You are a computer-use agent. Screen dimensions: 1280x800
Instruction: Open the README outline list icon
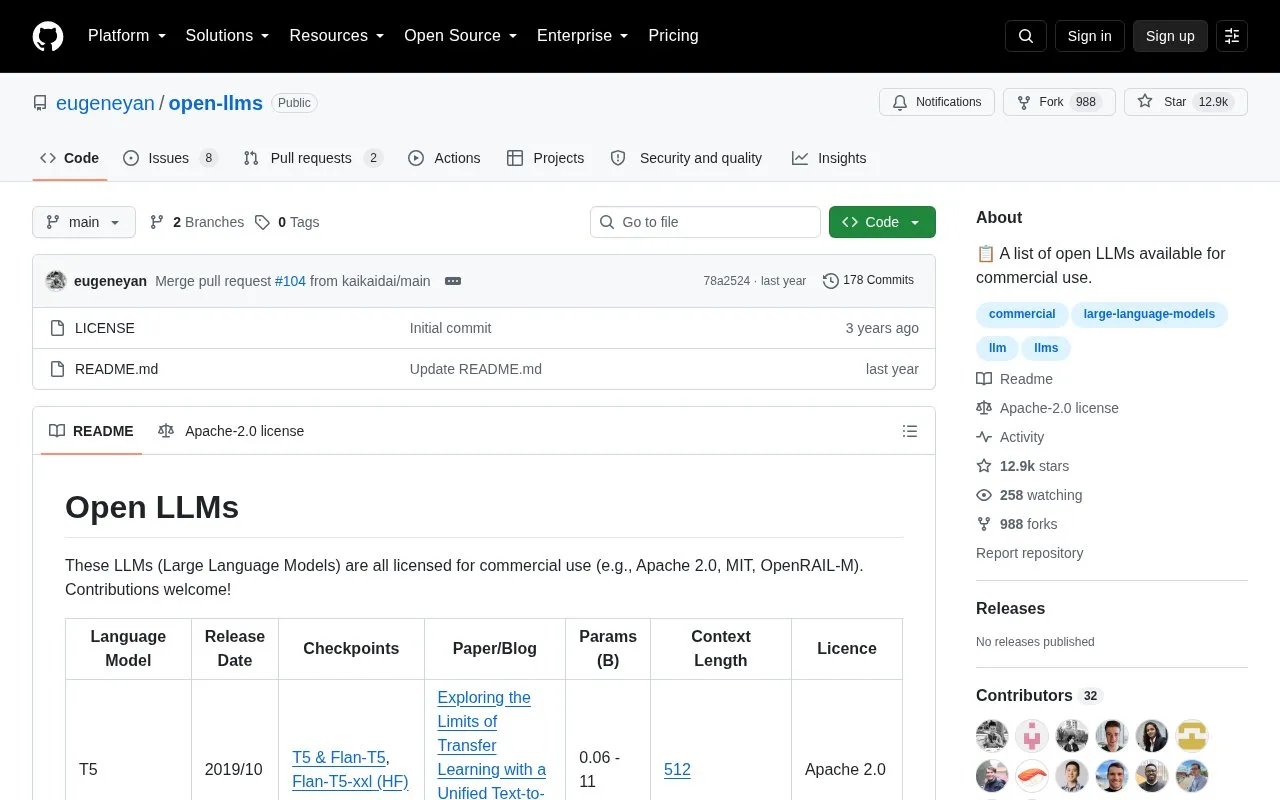[910, 431]
